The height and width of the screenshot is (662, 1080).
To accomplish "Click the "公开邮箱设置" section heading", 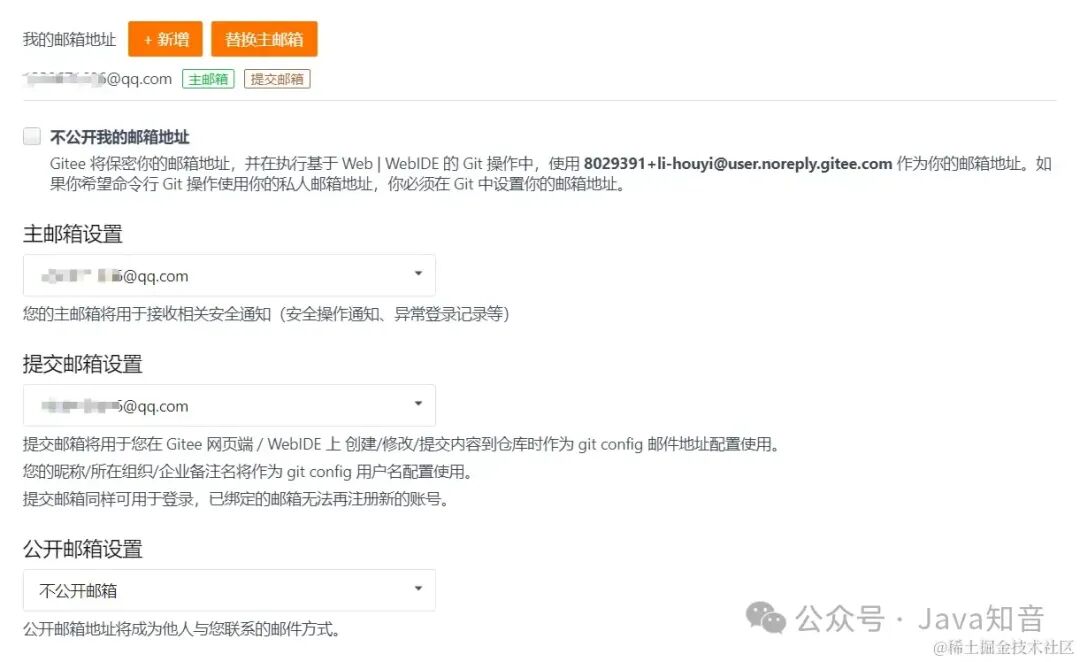I will pyautogui.click(x=83, y=549).
